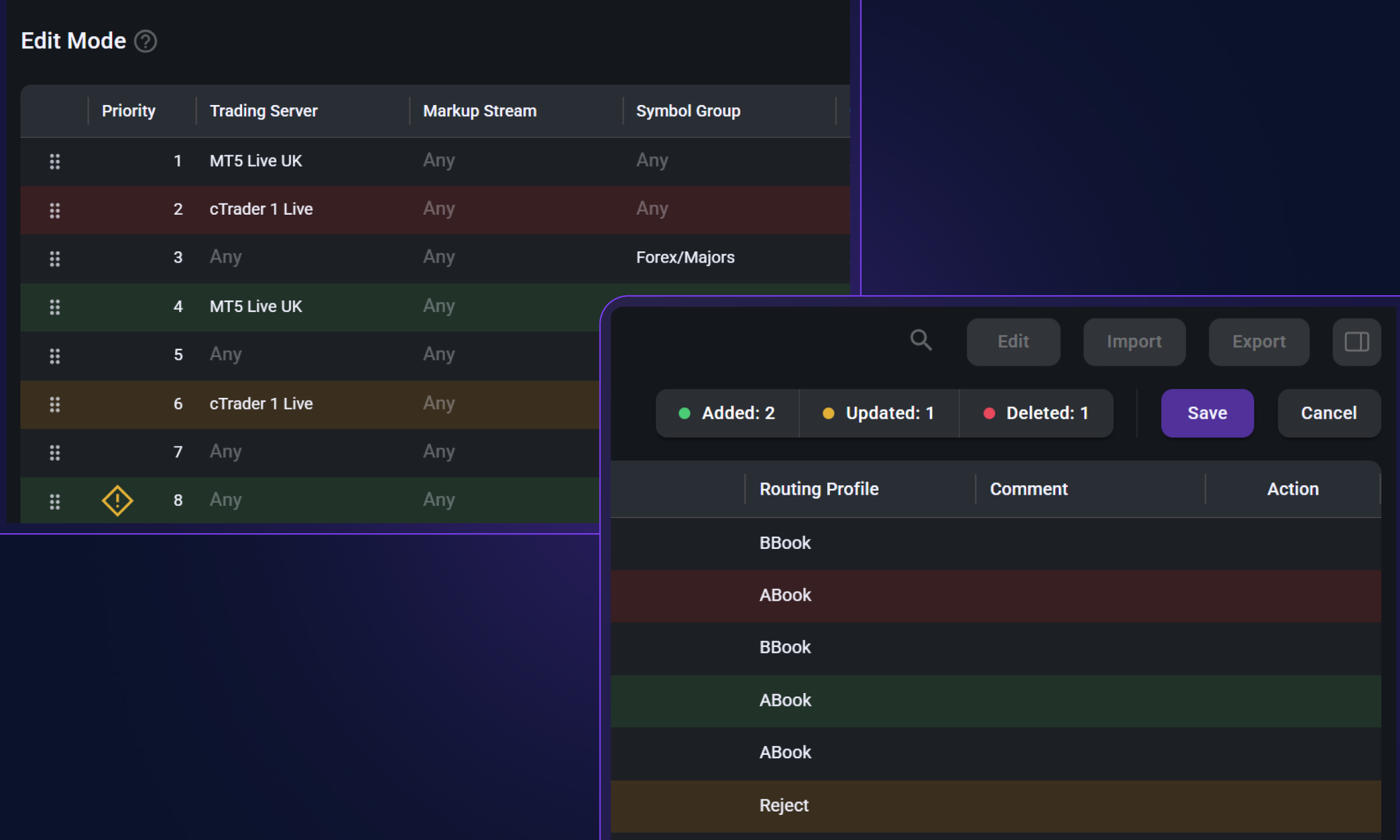
Task: Click the Edit Mode help question icon
Action: (x=145, y=41)
